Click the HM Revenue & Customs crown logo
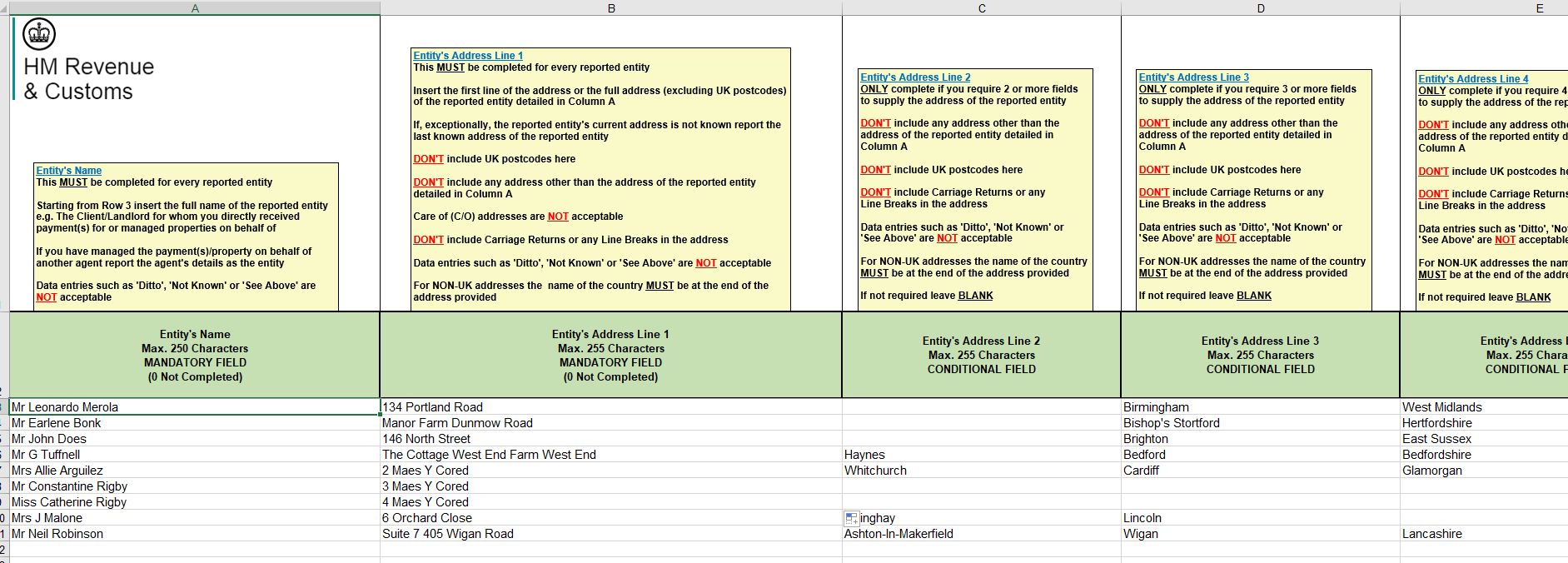 point(39,34)
